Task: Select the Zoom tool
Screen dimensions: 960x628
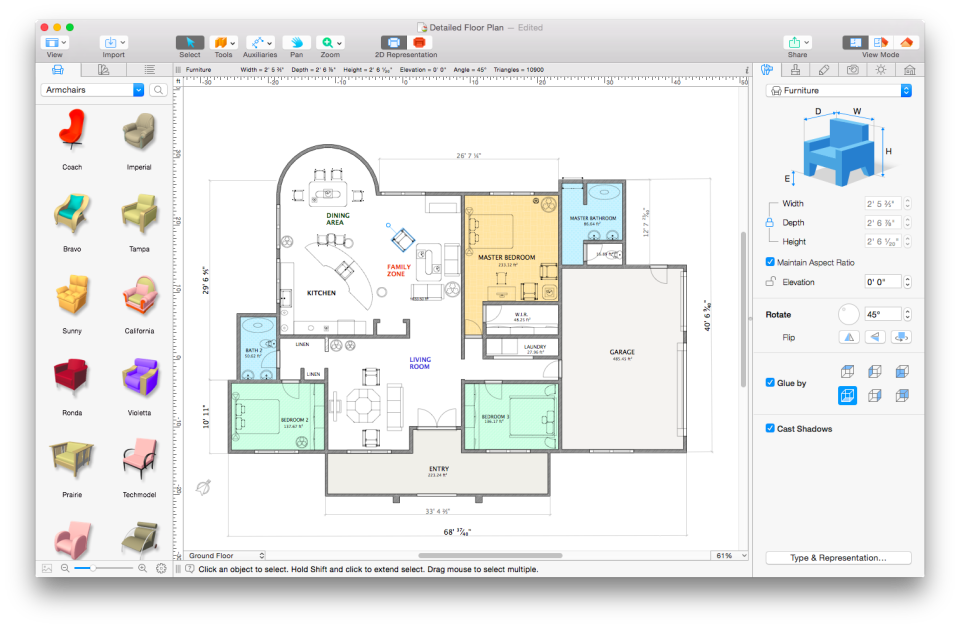Action: 325,43
